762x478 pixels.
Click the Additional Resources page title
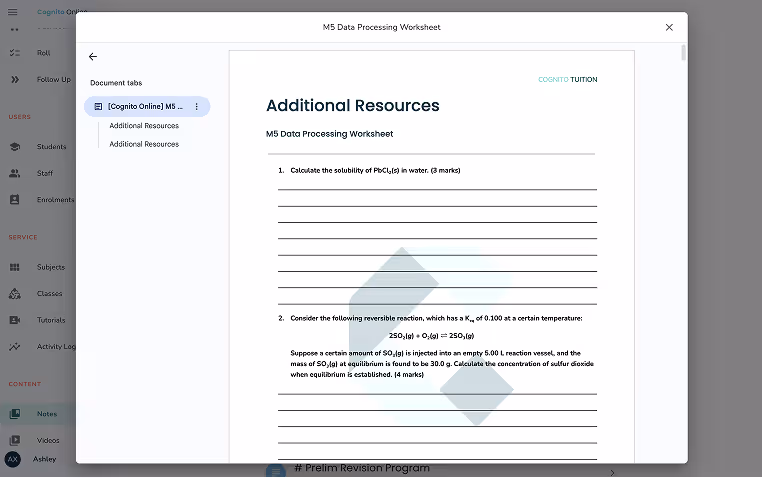click(352, 105)
